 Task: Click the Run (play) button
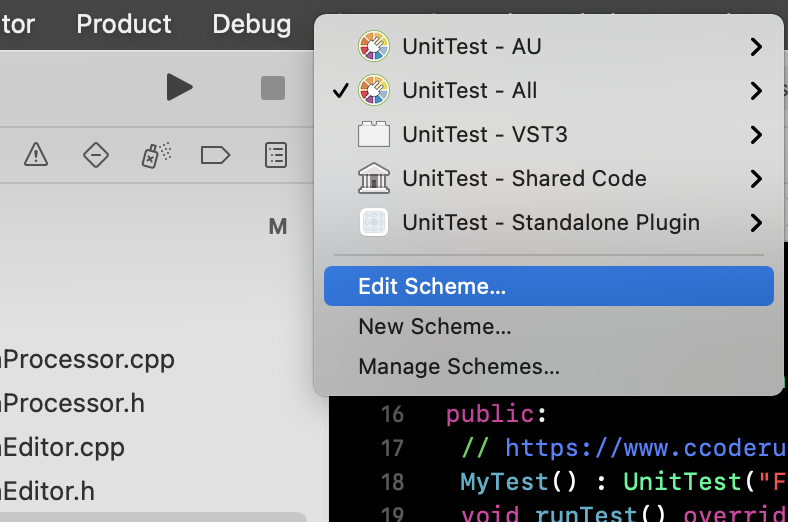[179, 88]
